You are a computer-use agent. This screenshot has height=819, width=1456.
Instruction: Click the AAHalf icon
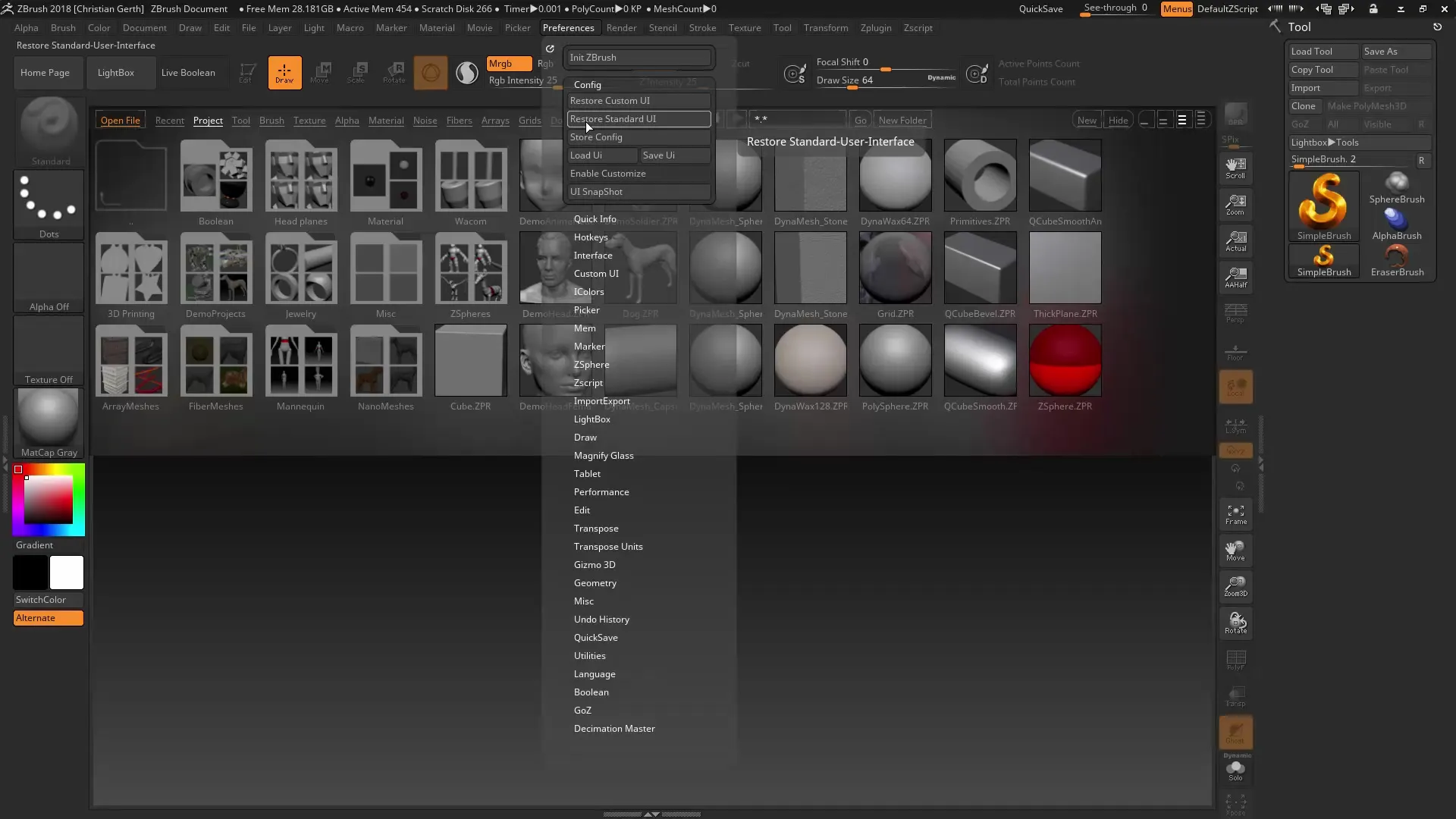[1235, 278]
